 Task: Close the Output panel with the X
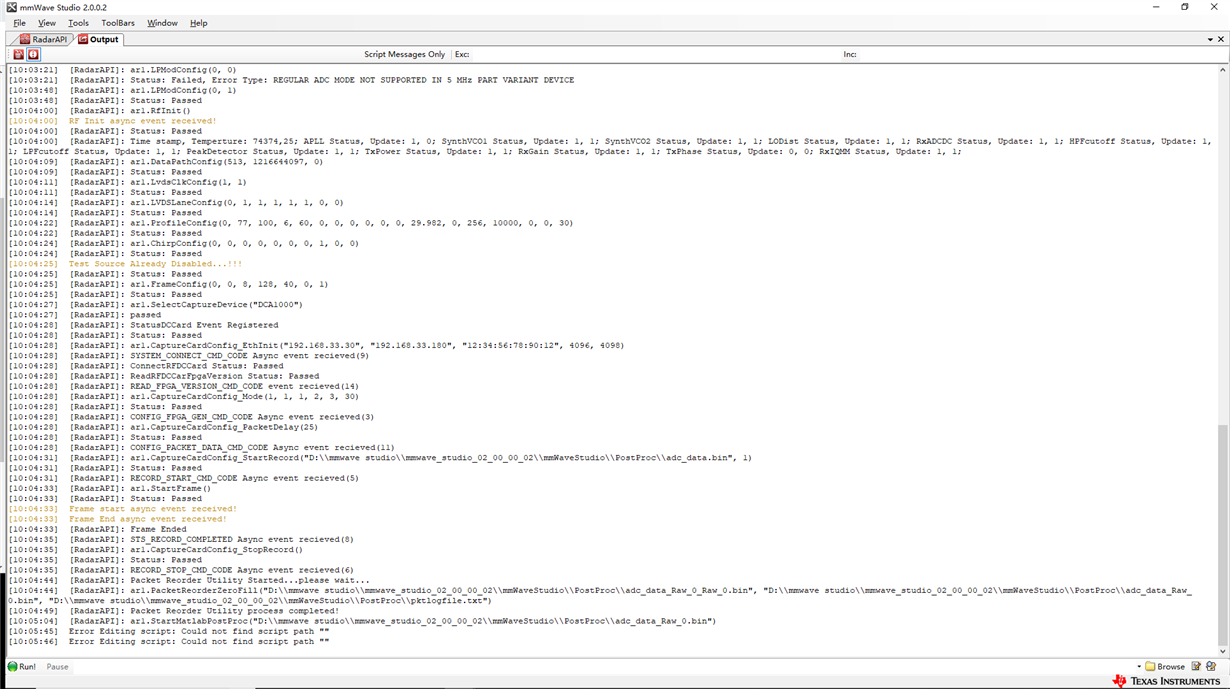pyautogui.click(x=1221, y=40)
